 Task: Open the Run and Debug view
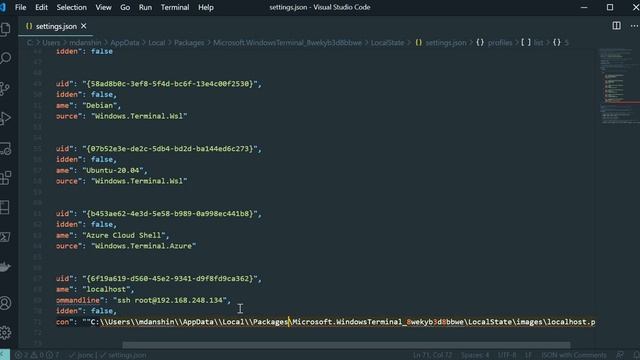click(6, 118)
